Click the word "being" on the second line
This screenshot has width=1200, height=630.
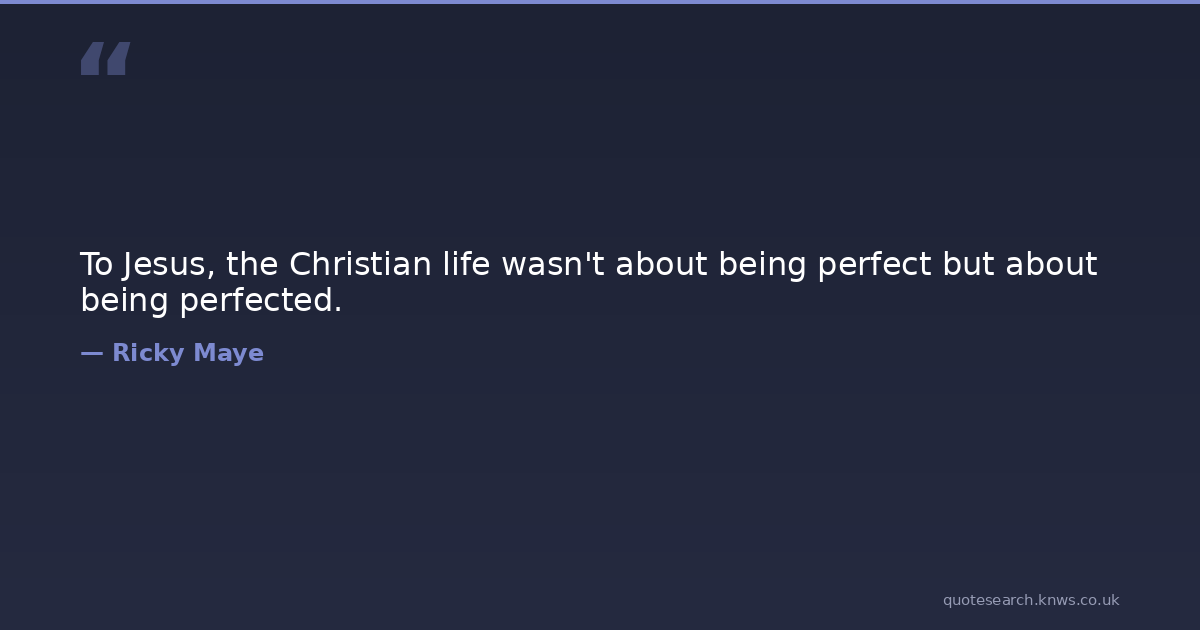[x=125, y=300]
